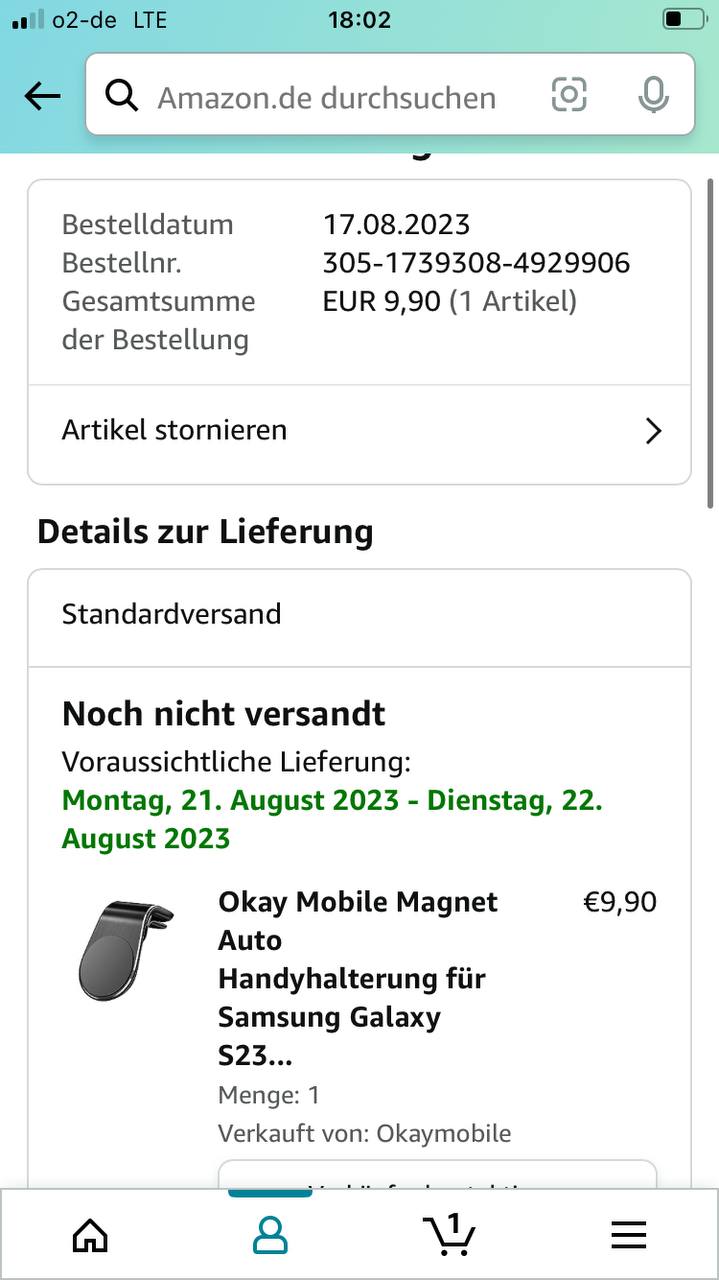The height and width of the screenshot is (1280, 719).
Task: Tap seller Okaymobile link
Action: pos(443,1133)
